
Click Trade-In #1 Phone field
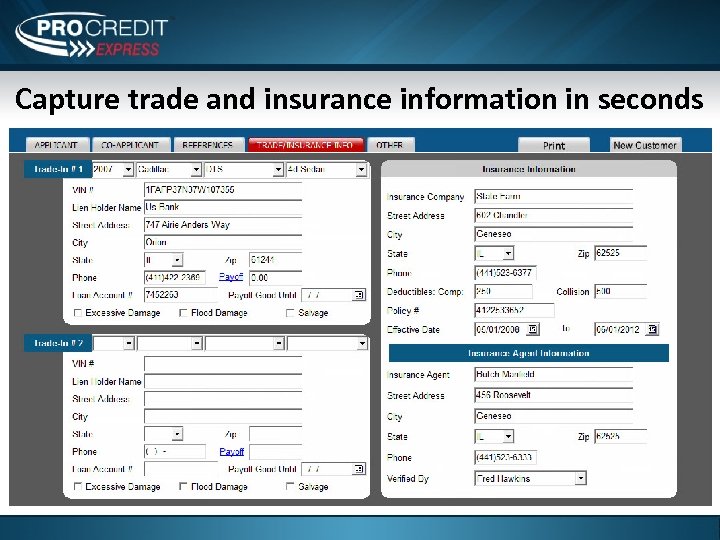174,277
